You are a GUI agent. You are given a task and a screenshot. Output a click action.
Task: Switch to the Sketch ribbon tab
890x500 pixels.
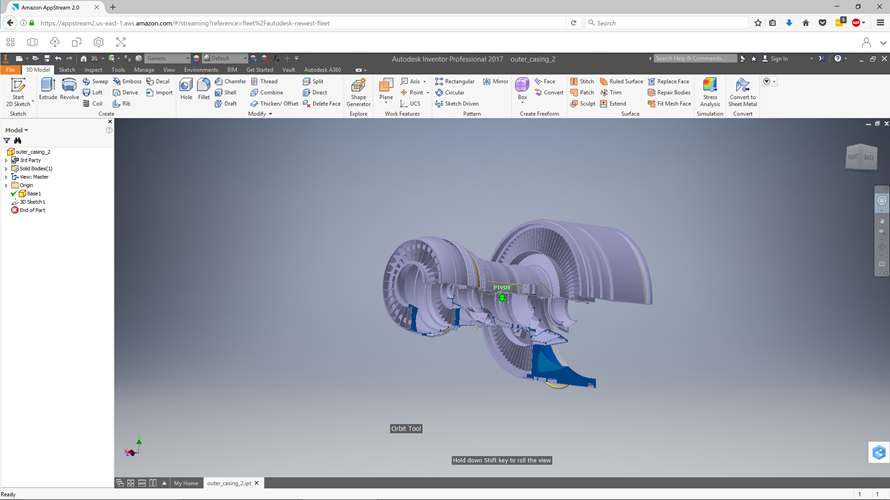(67, 70)
